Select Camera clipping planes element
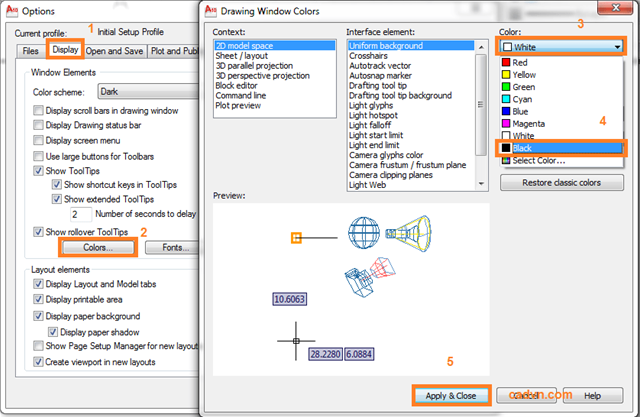This screenshot has width=640, height=417. point(411,175)
